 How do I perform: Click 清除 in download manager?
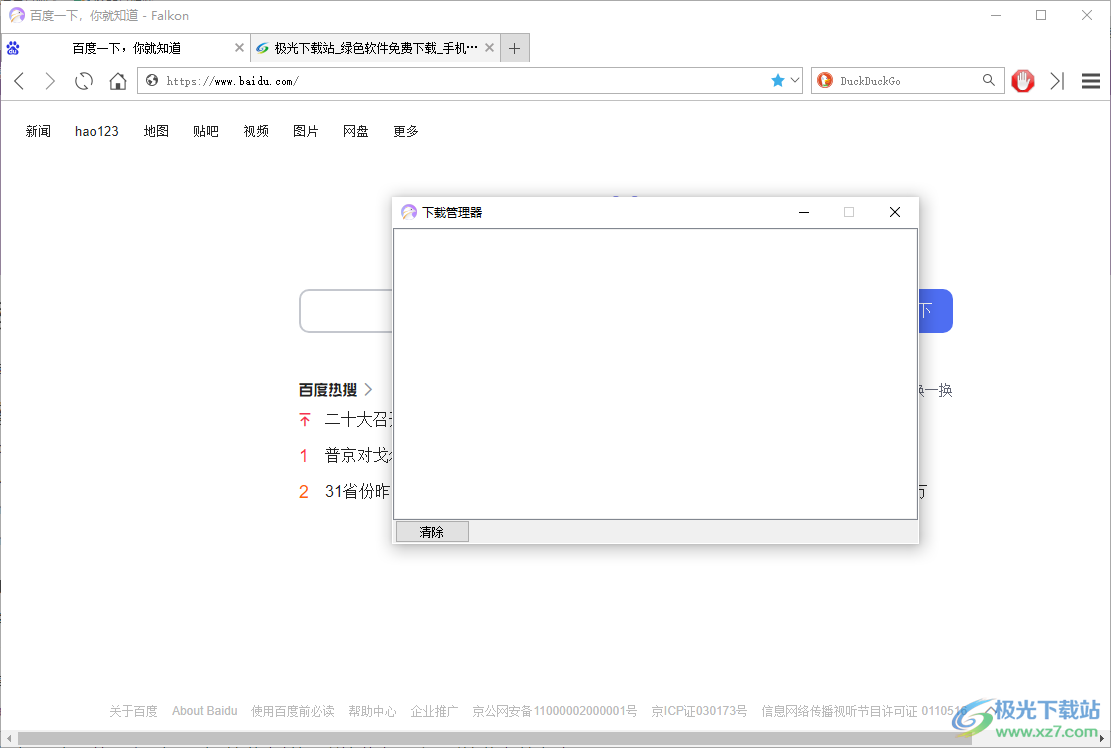pos(432,532)
